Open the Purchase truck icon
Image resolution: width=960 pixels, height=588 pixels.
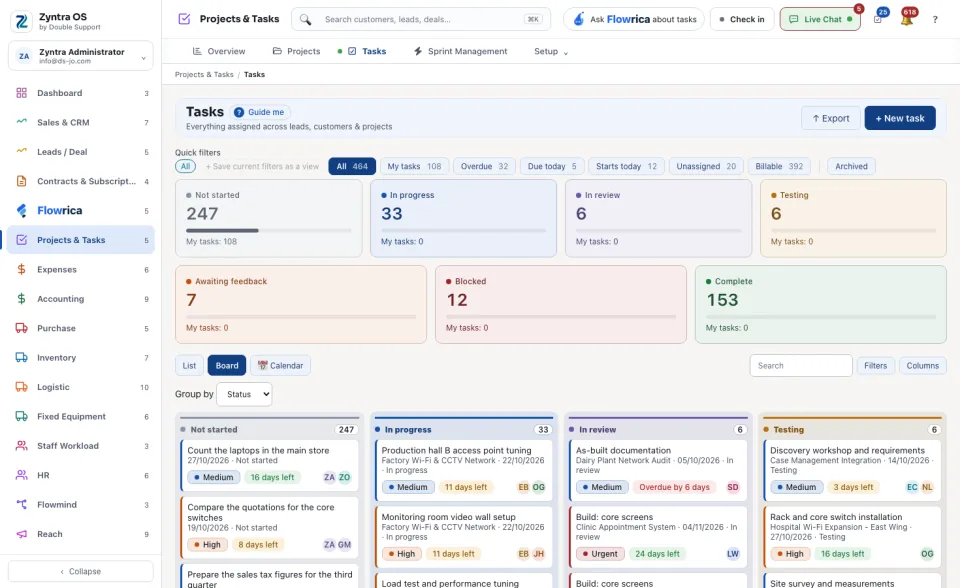(21, 328)
